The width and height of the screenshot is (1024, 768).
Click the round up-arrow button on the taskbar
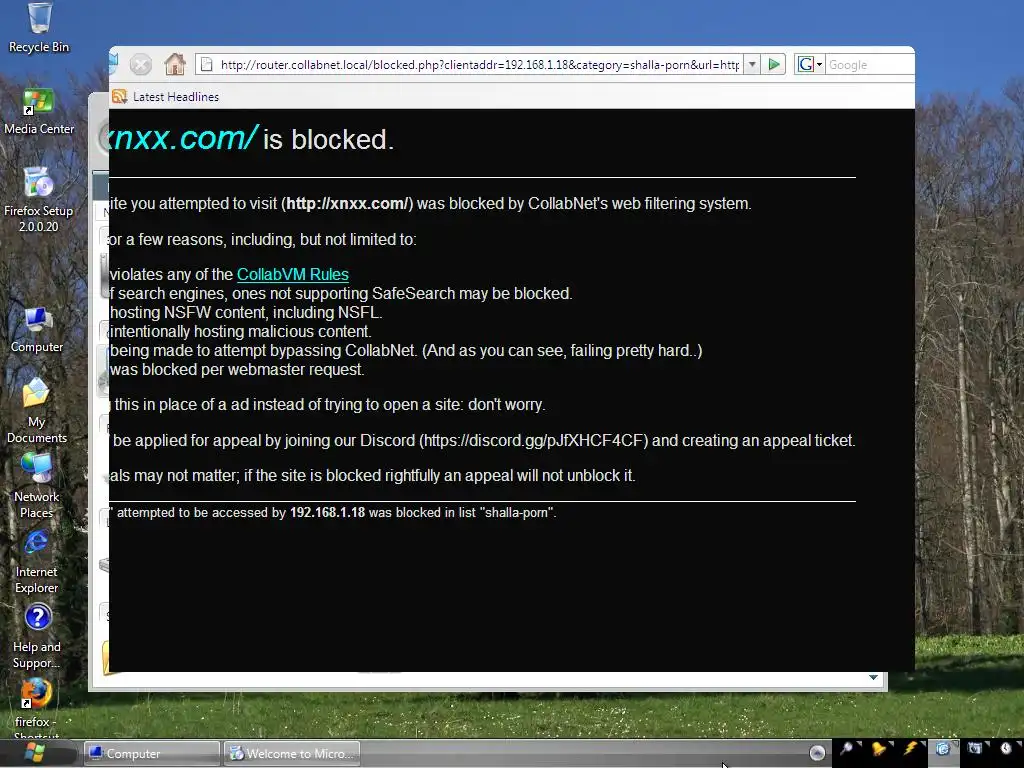click(x=817, y=753)
